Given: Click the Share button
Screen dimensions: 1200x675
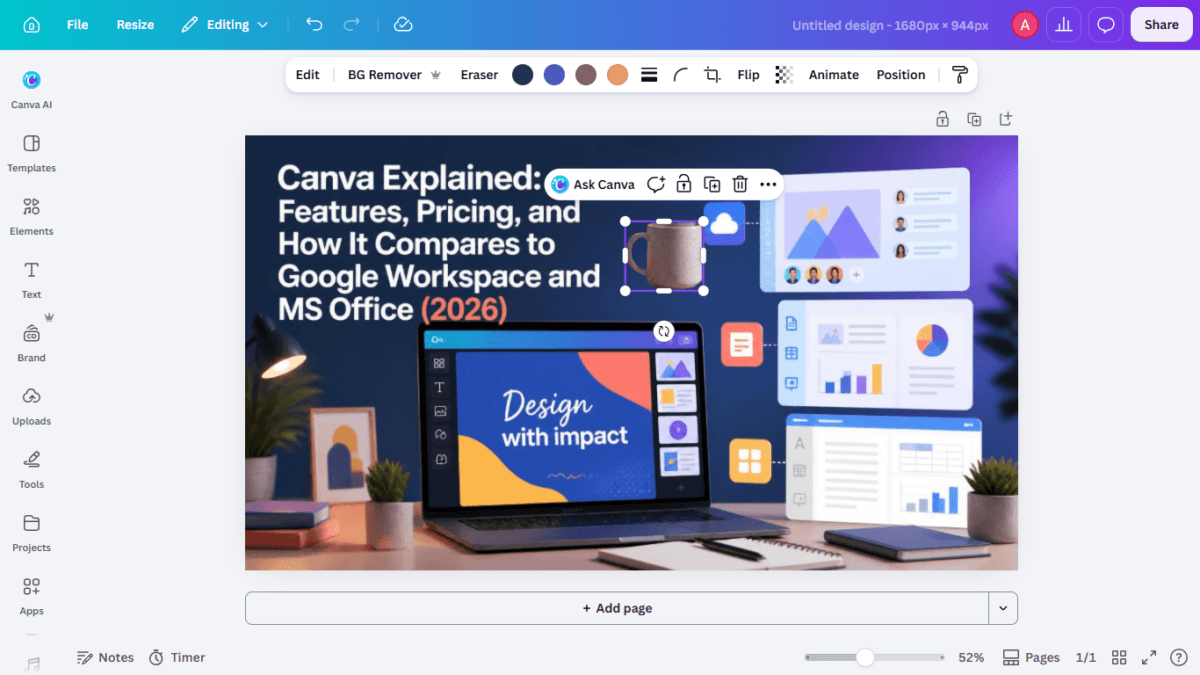Looking at the screenshot, I should click(x=1161, y=25).
